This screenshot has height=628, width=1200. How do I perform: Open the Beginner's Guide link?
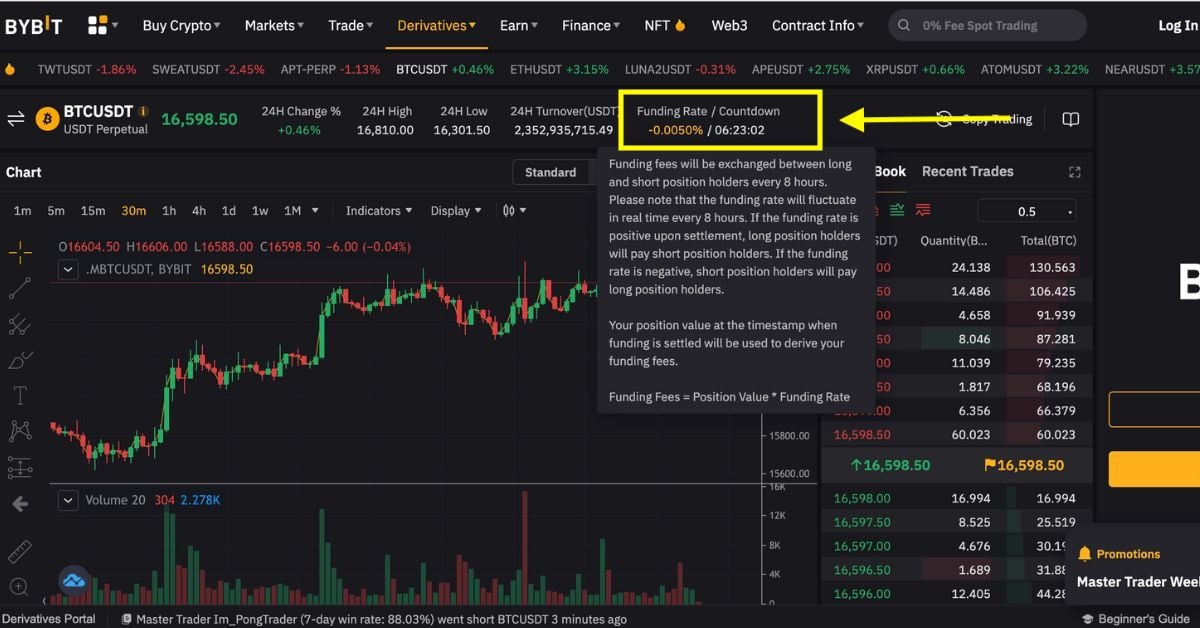(x=1134, y=619)
